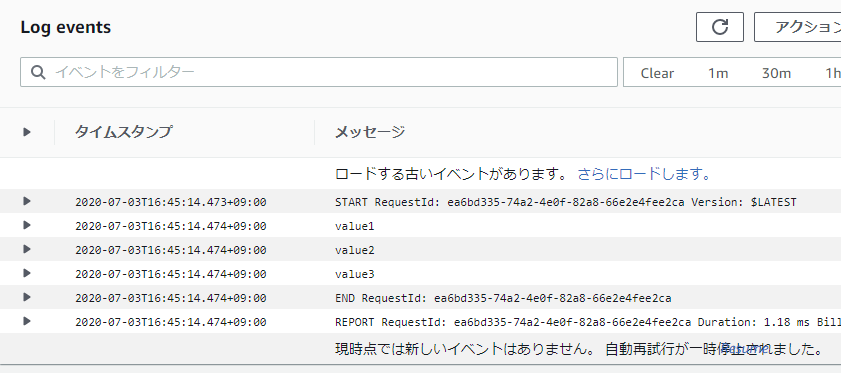Click the refresh log events button
Screen dimensions: 841x373
coord(720,27)
